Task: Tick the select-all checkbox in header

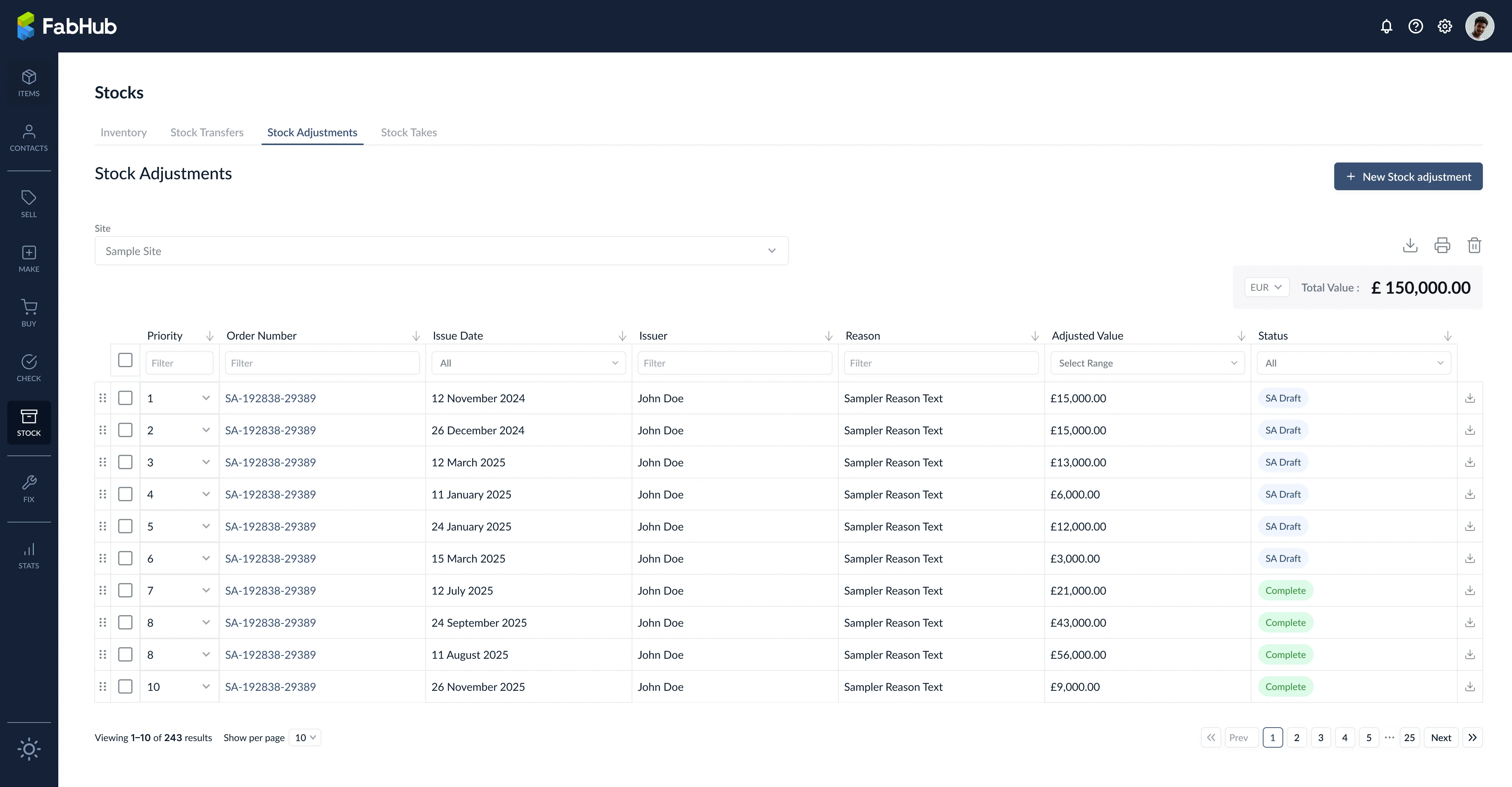Action: [125, 360]
